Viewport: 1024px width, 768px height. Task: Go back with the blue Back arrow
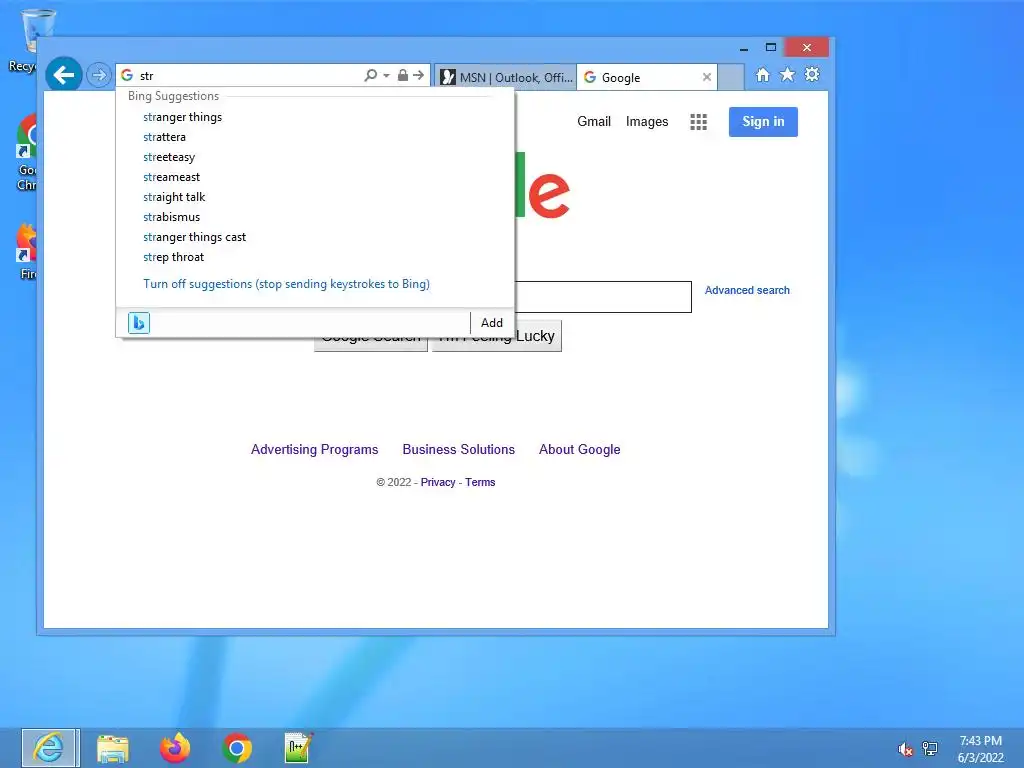tap(63, 75)
